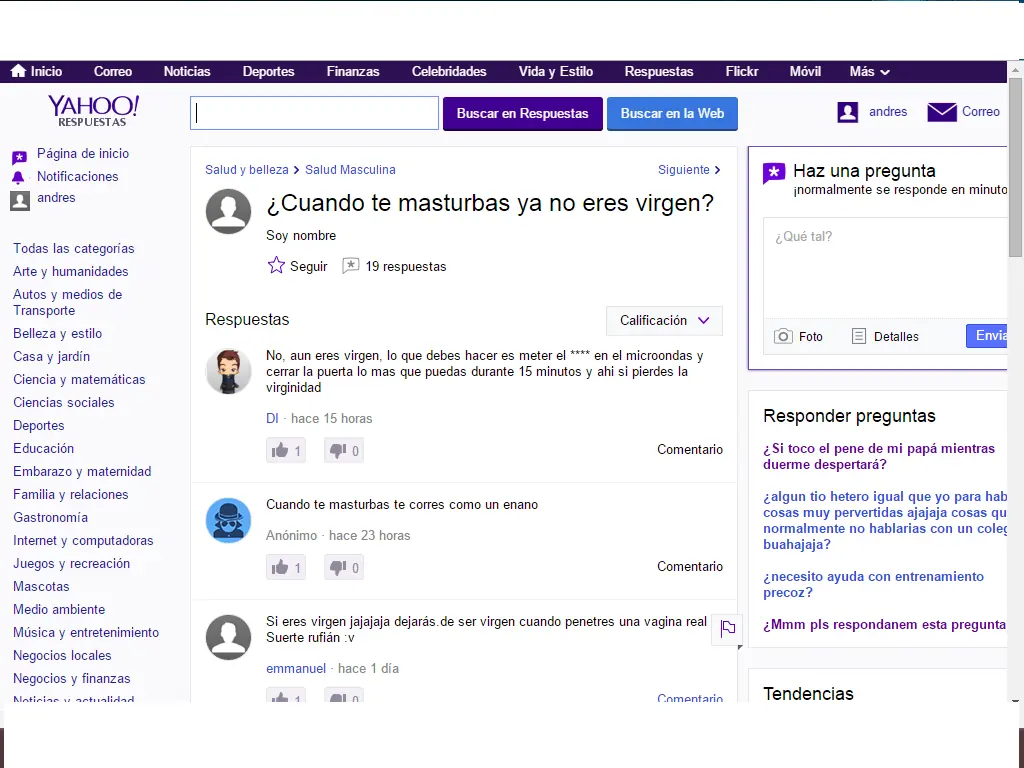Open Móvil in top navigation
Image resolution: width=1024 pixels, height=768 pixels.
pos(805,72)
